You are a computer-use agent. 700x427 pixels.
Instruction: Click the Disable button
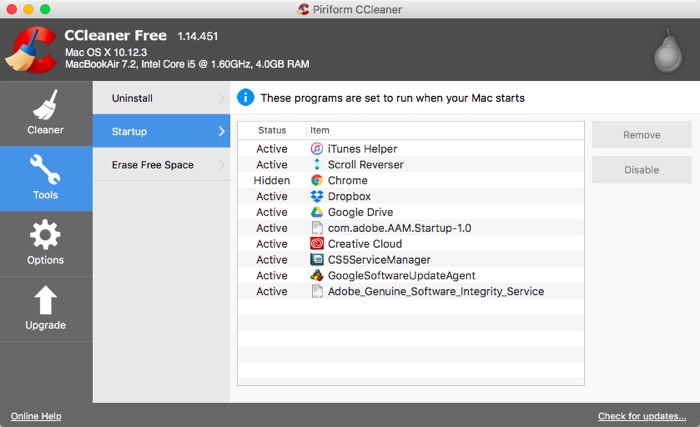(642, 170)
